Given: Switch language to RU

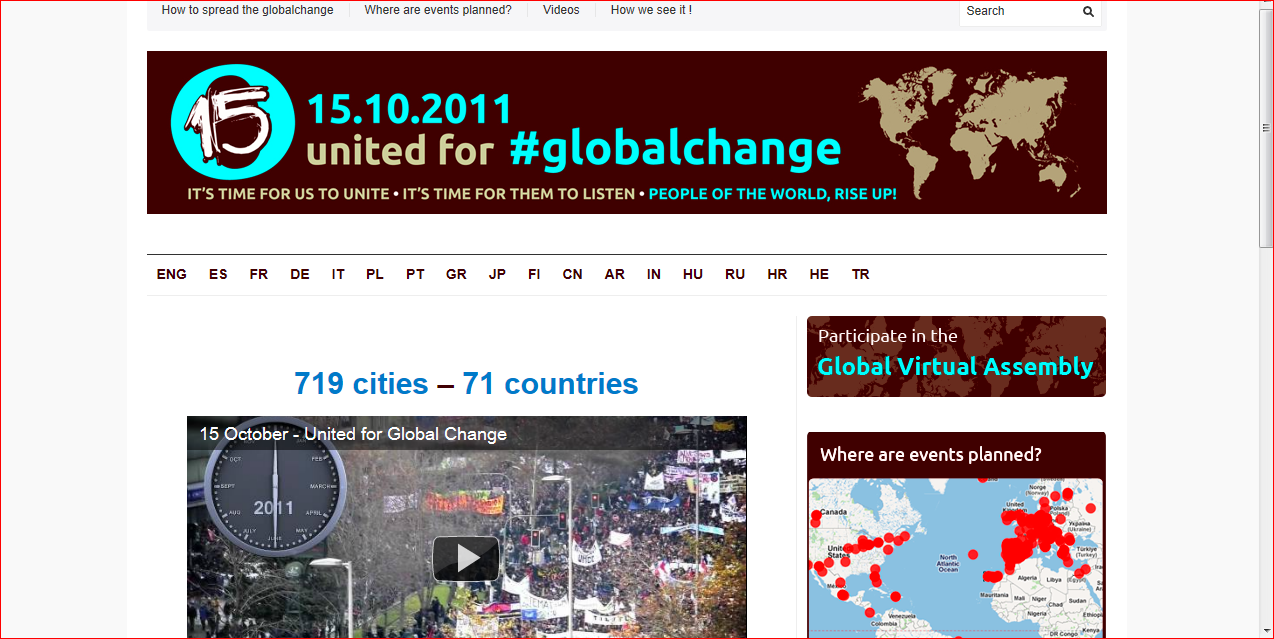Looking at the screenshot, I should pyautogui.click(x=735, y=274).
